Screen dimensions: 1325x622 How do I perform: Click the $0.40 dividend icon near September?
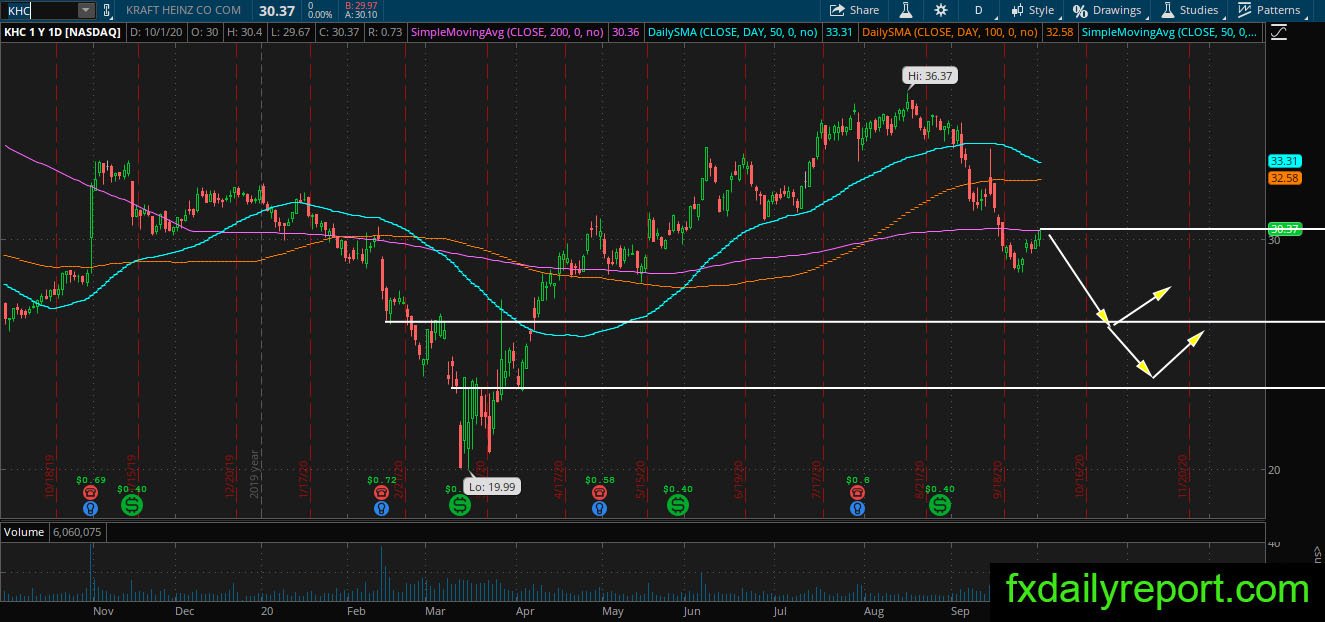pyautogui.click(x=940, y=505)
